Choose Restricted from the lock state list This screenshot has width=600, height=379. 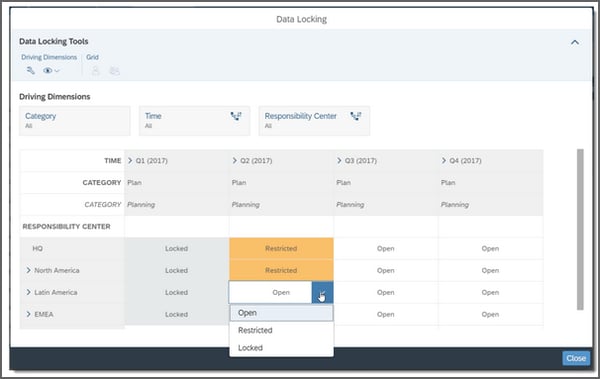tap(281, 330)
